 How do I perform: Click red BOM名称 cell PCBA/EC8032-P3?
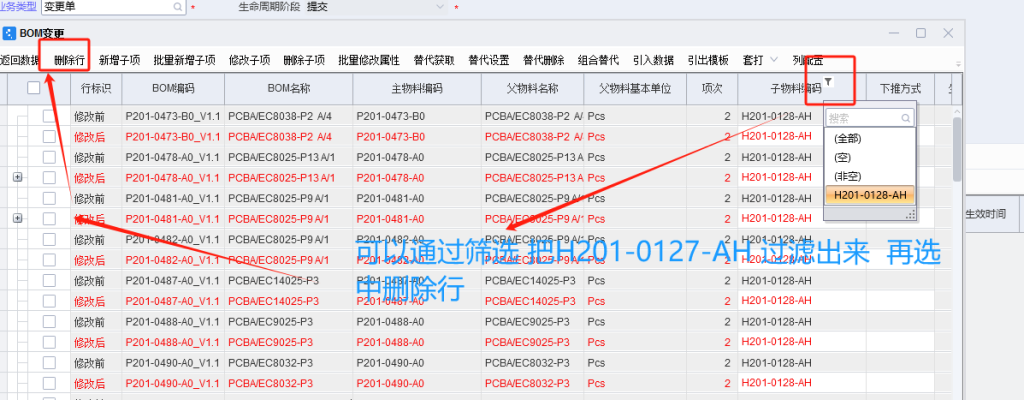point(289,383)
